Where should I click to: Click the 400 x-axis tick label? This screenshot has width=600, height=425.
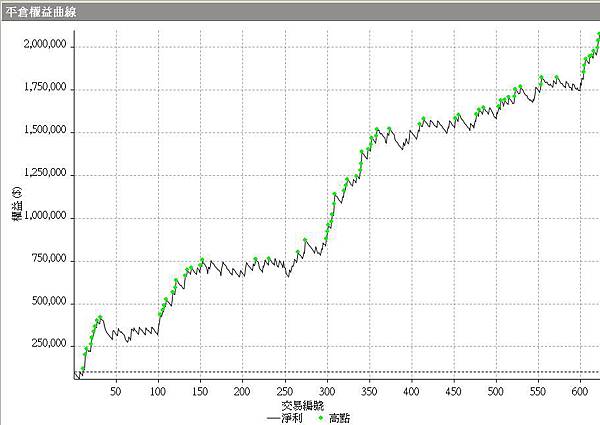pos(411,391)
